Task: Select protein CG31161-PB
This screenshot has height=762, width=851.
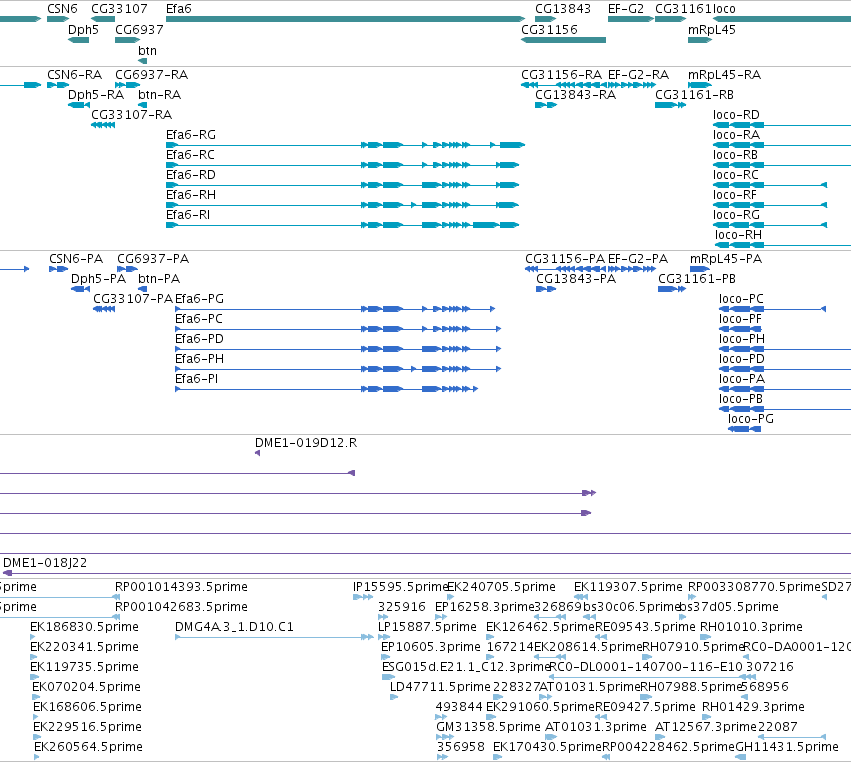Action: [x=697, y=278]
